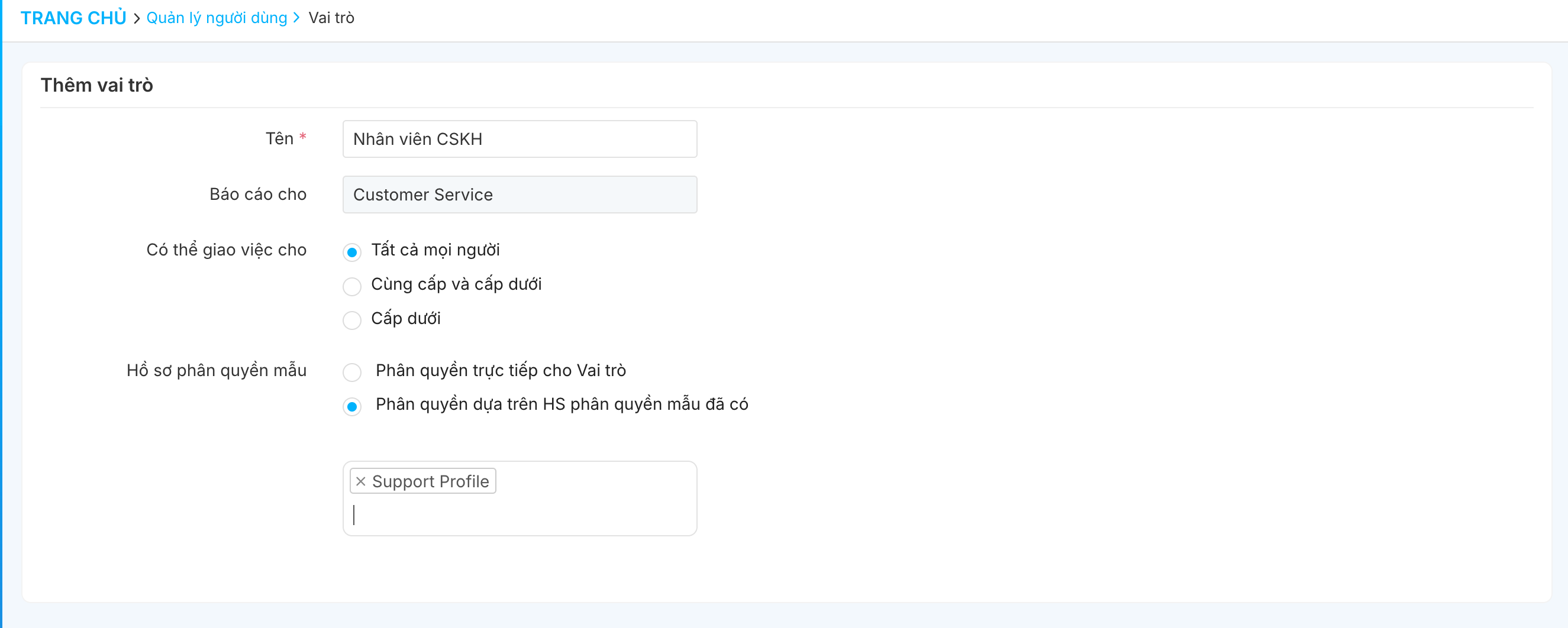This screenshot has height=628, width=1568.
Task: Enable 'Phân quyền trực tiếp cho Vai trò'
Action: tap(352, 372)
